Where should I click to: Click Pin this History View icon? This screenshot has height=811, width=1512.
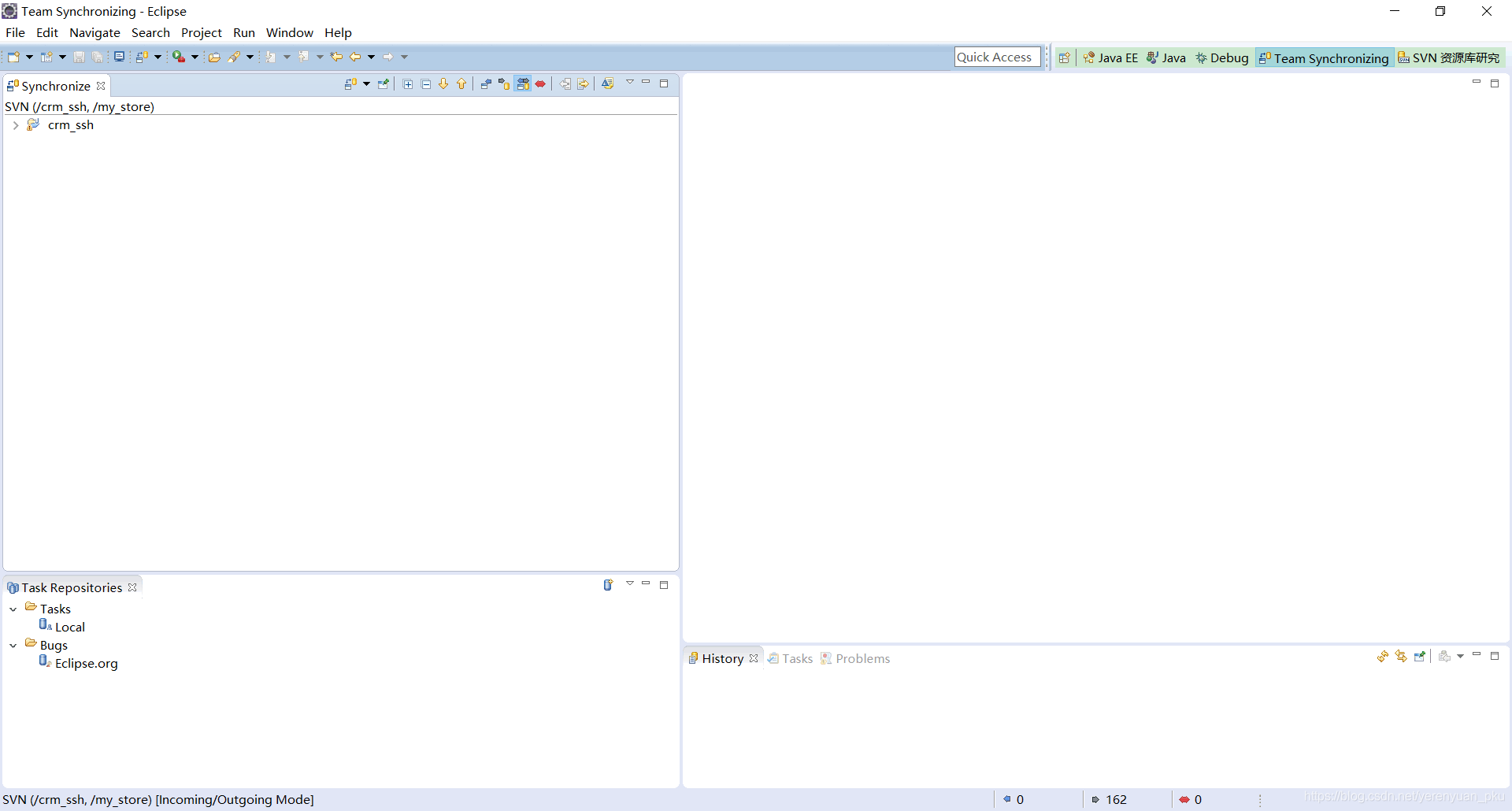[x=1420, y=657]
